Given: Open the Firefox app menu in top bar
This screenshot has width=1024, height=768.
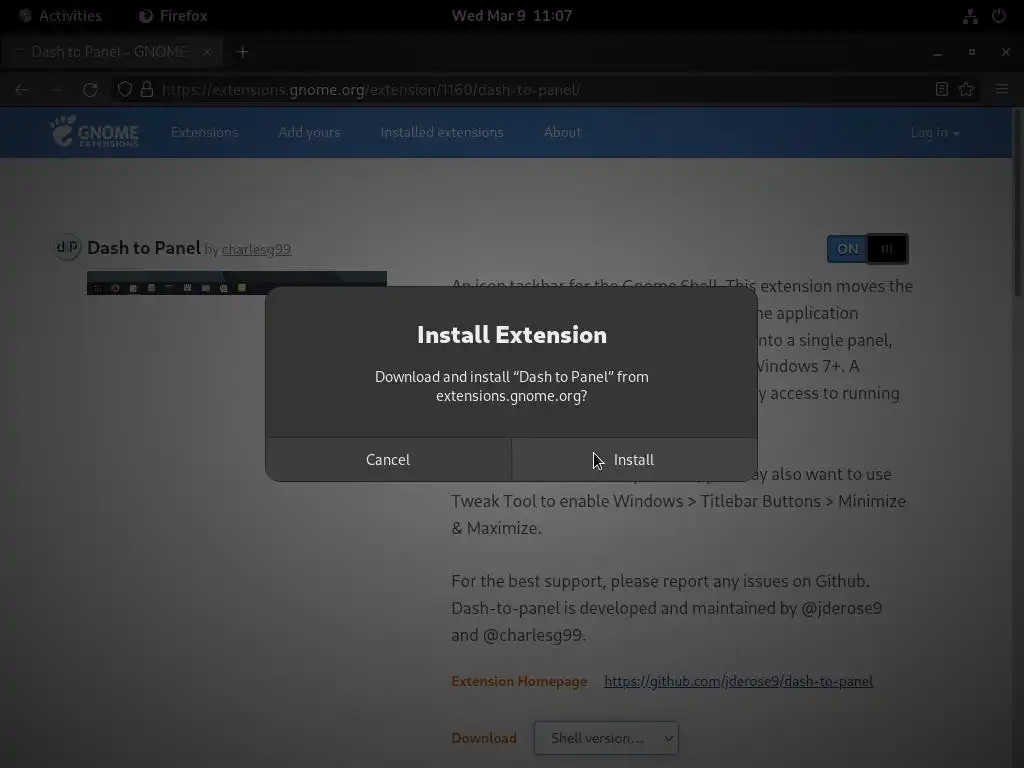Looking at the screenshot, I should [x=174, y=16].
